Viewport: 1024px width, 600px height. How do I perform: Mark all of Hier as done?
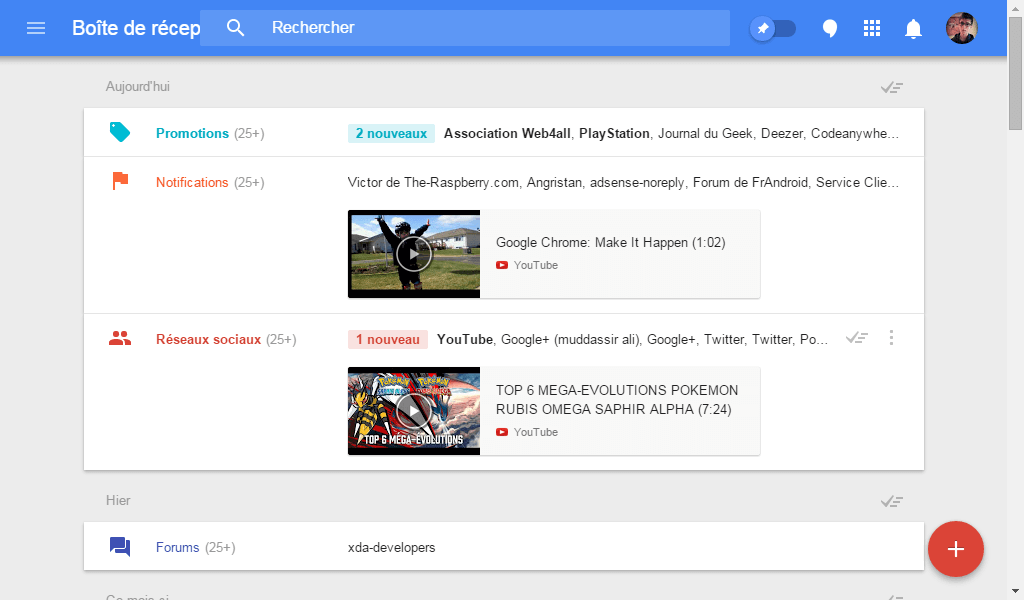tap(891, 501)
